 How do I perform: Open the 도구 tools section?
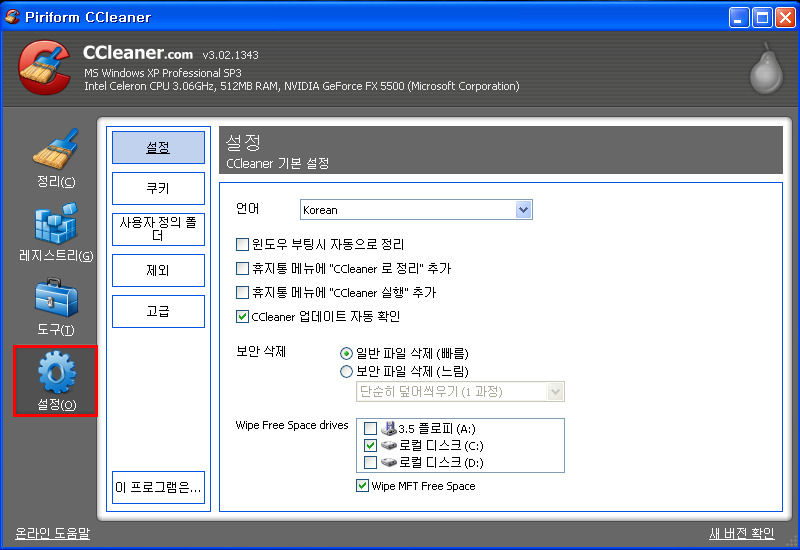pos(56,306)
